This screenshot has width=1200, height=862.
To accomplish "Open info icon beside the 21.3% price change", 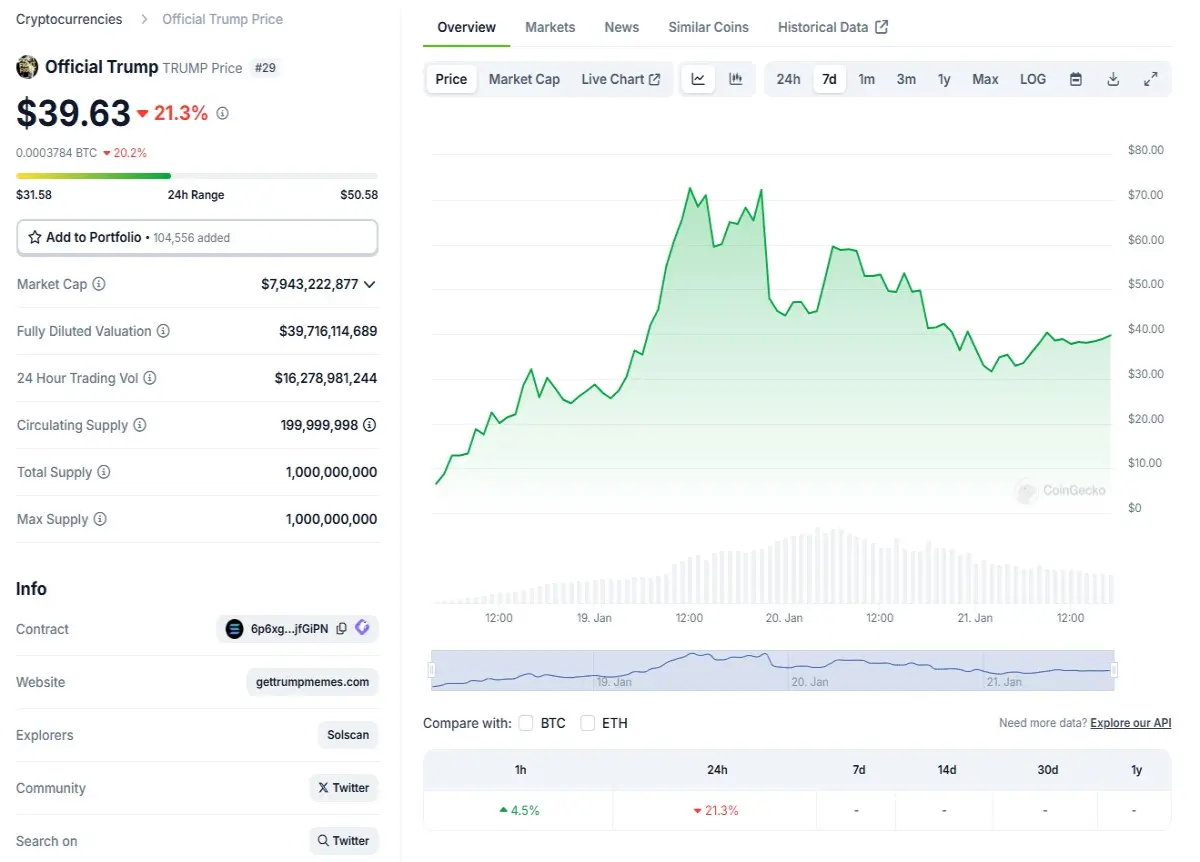I will 222,114.
